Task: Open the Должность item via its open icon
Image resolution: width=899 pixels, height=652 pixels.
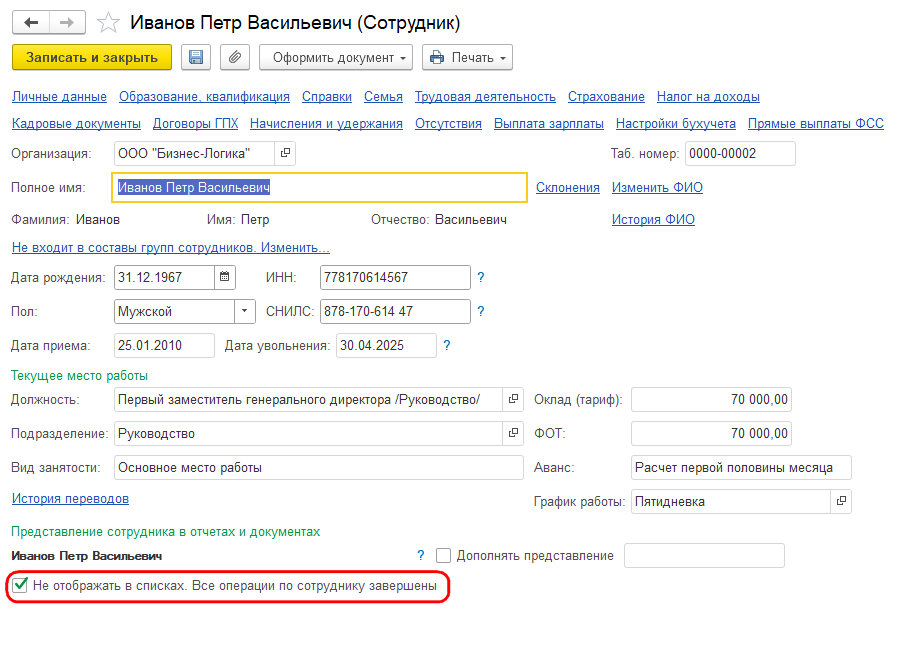Action: 513,399
